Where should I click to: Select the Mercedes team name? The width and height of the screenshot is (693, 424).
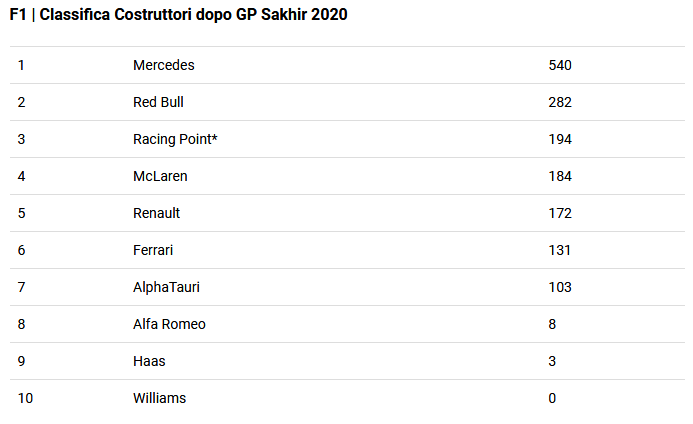coord(164,65)
